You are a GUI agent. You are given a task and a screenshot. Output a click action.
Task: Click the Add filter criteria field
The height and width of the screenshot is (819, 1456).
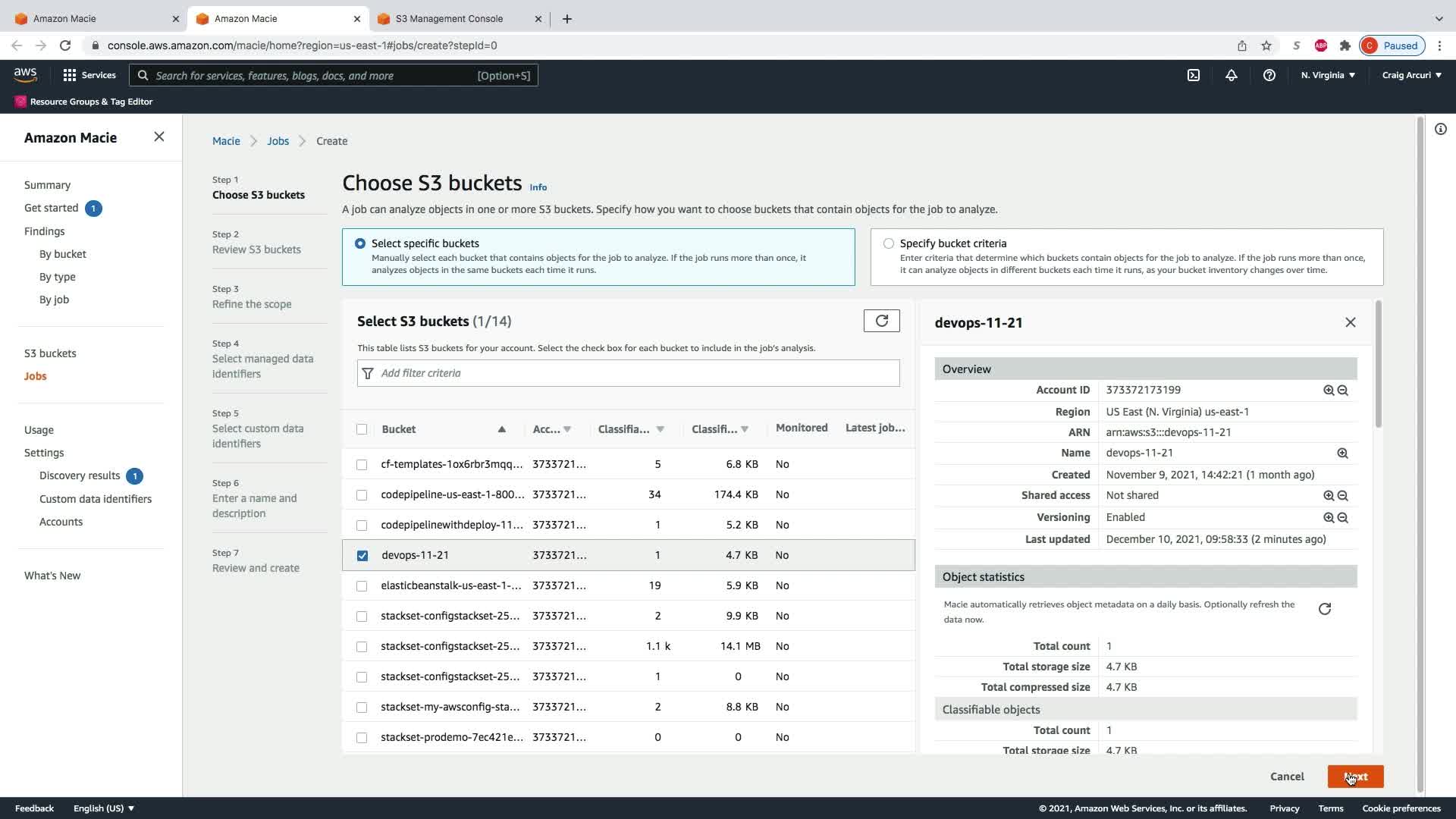[628, 373]
